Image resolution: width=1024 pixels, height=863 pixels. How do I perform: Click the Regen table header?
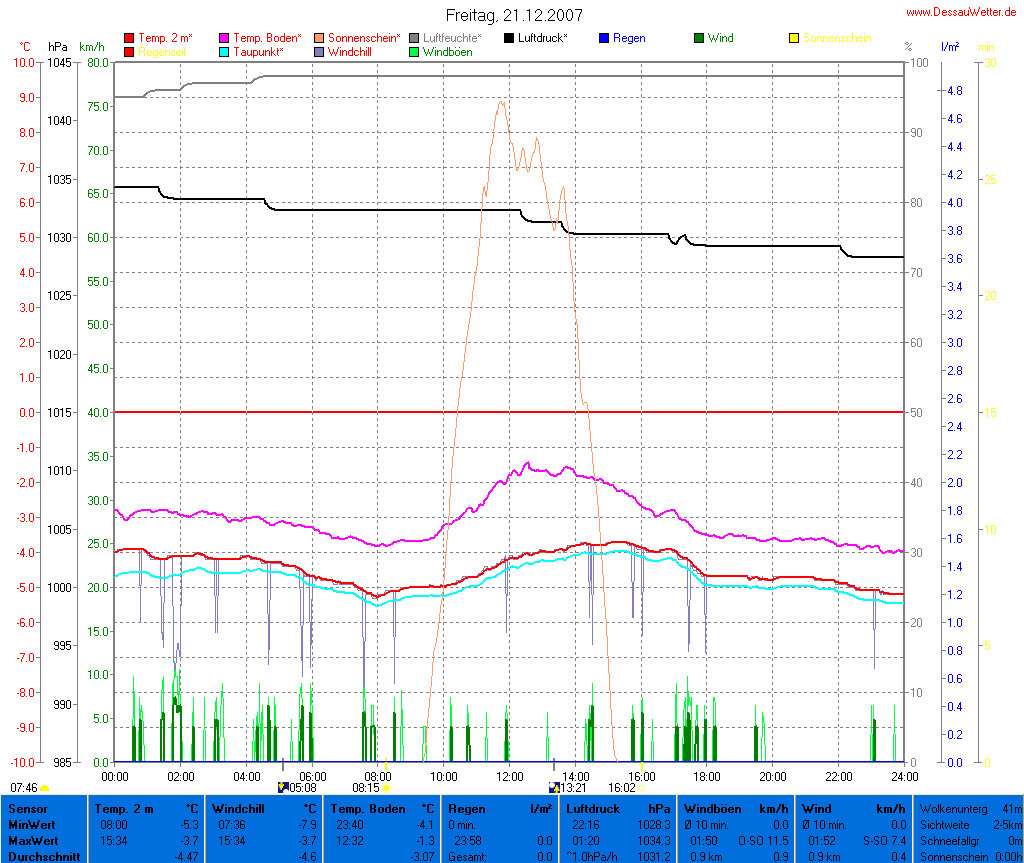465,808
